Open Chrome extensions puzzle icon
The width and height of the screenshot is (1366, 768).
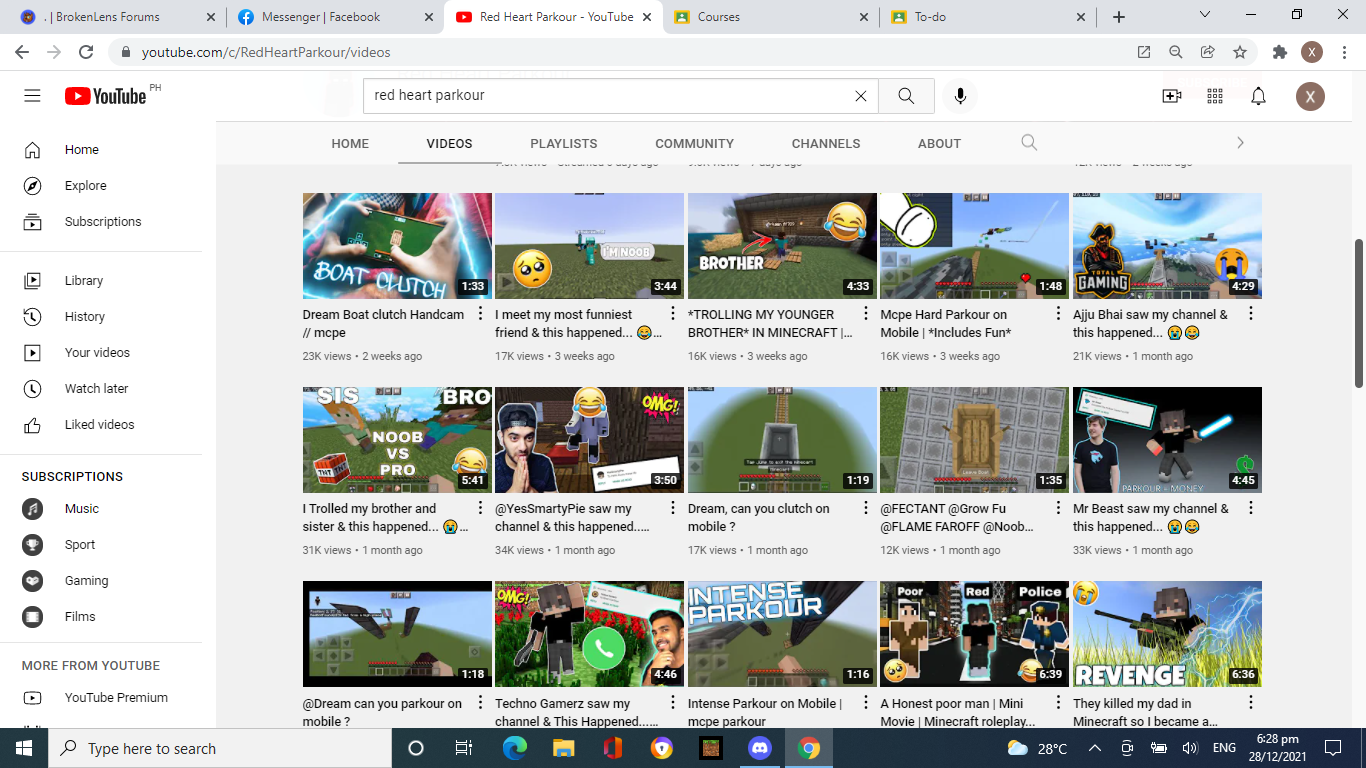1279,52
